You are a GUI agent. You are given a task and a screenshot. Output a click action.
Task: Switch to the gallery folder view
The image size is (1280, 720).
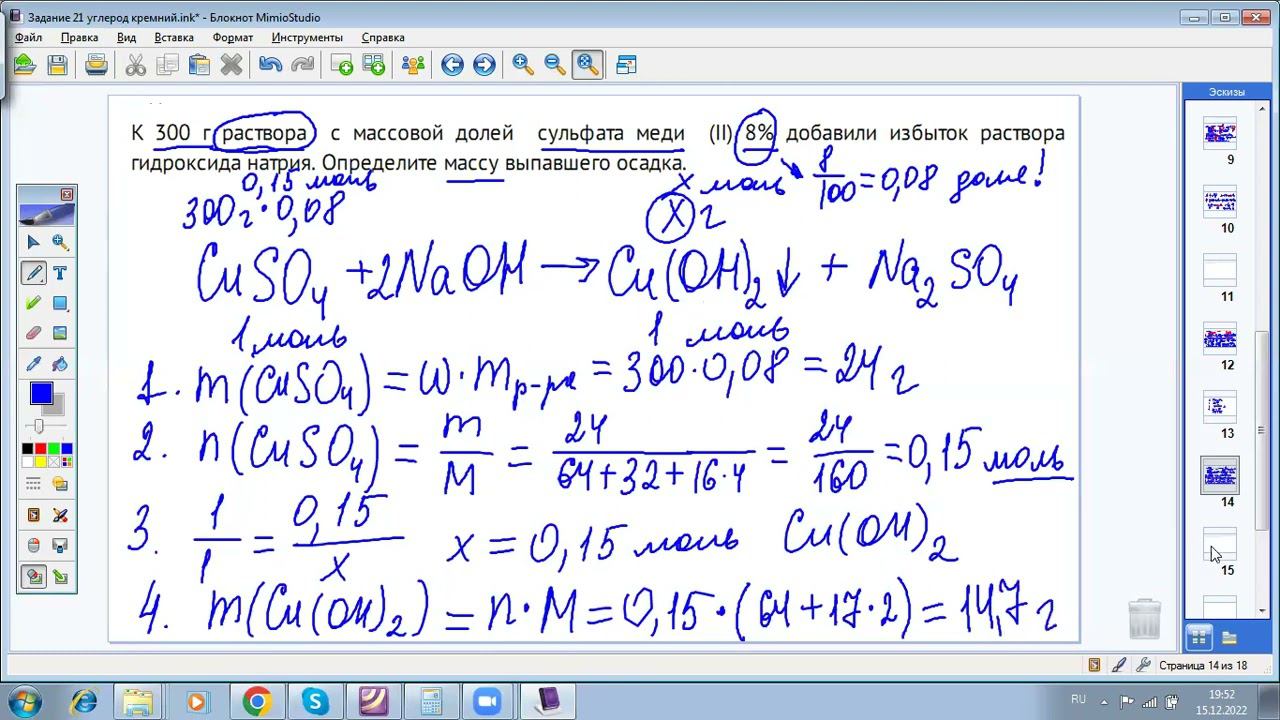[1229, 638]
